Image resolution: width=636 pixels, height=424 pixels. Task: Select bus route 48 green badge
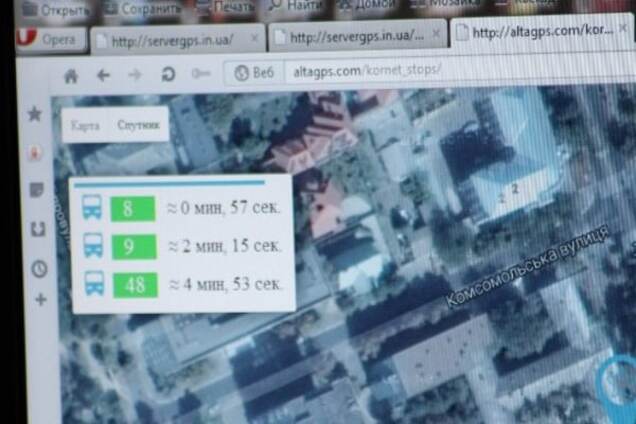(134, 285)
